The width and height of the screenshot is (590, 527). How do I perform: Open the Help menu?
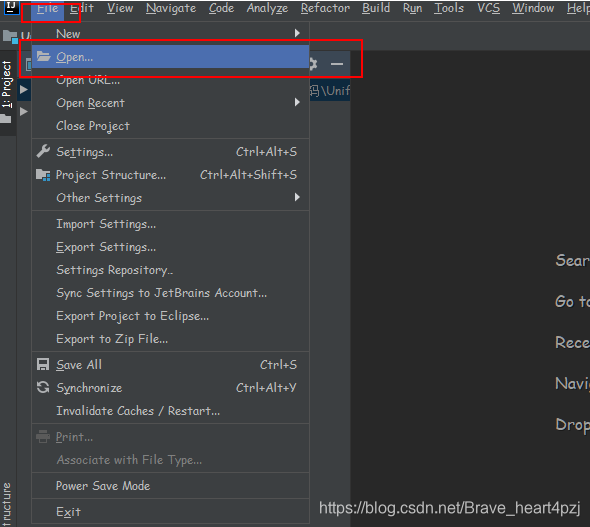coord(578,8)
